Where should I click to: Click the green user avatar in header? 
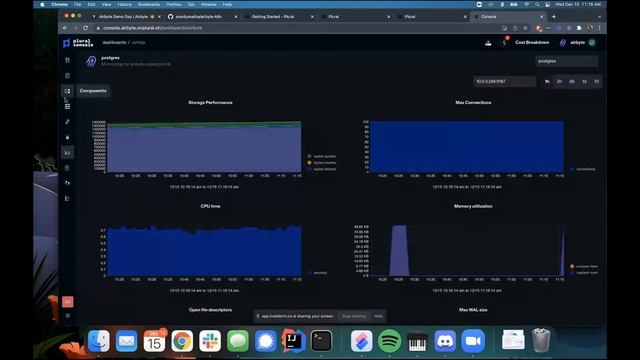(592, 42)
